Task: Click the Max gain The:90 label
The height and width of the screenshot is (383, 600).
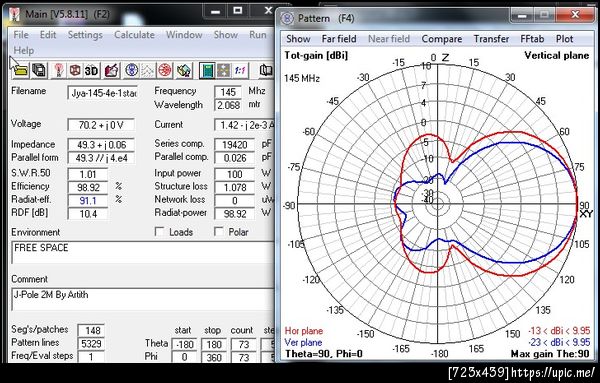Action: (x=550, y=354)
